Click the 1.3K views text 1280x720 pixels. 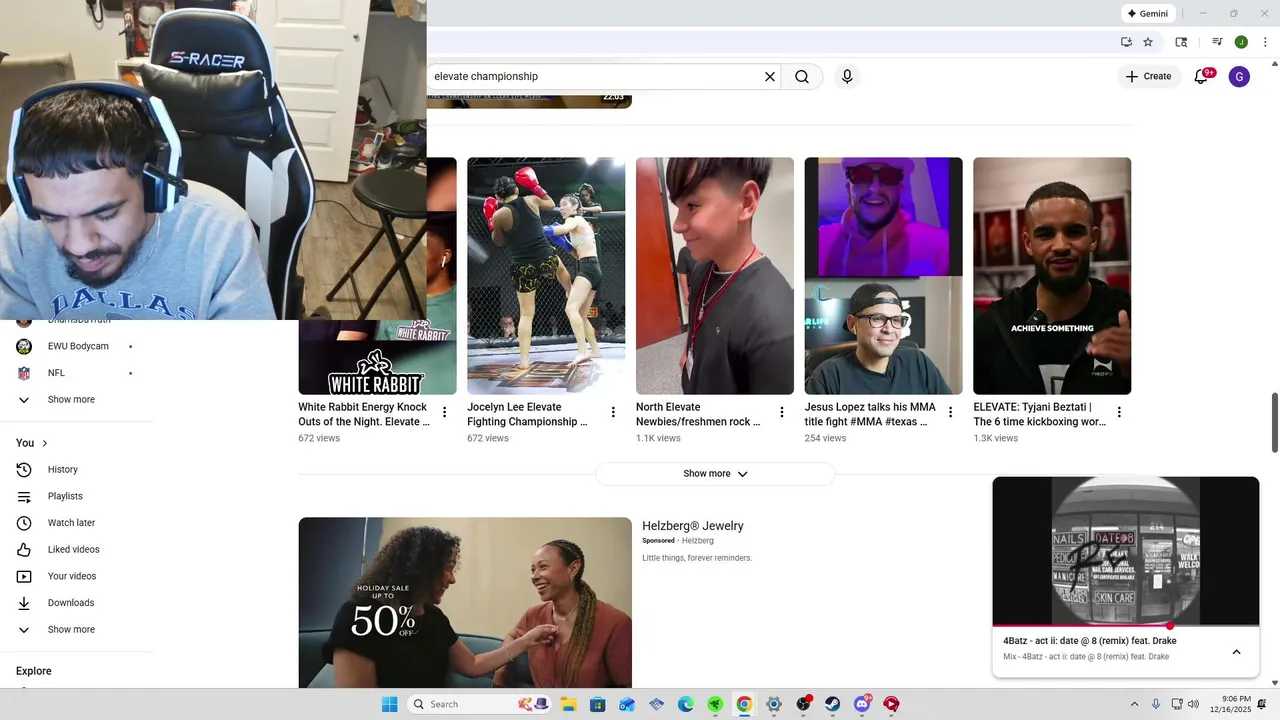click(x=996, y=438)
